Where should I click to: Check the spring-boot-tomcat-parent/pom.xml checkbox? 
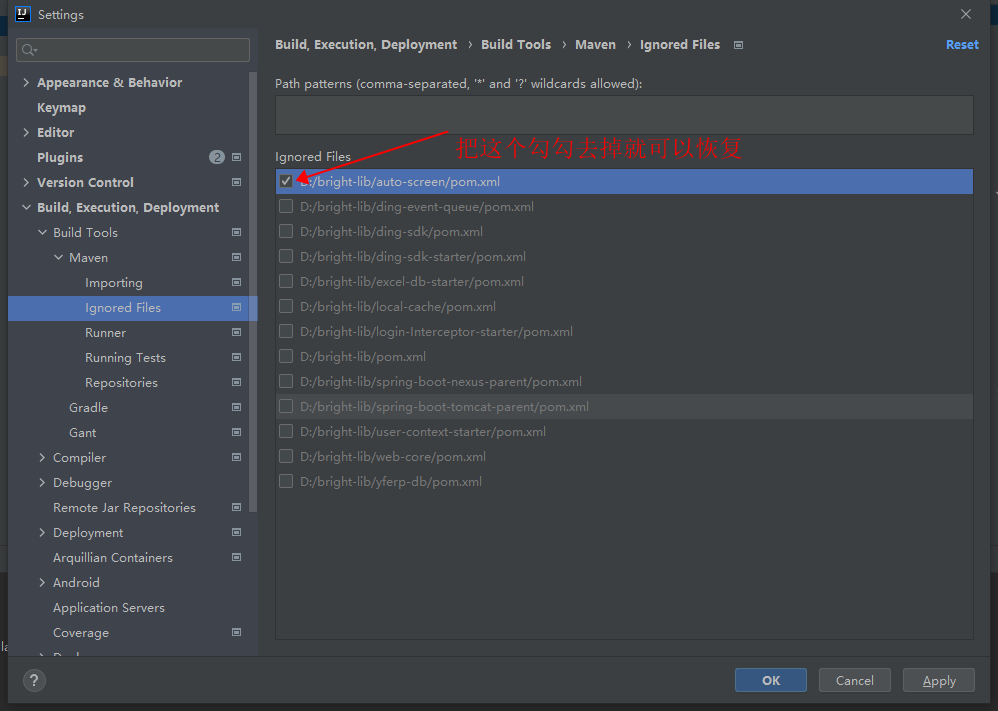286,406
